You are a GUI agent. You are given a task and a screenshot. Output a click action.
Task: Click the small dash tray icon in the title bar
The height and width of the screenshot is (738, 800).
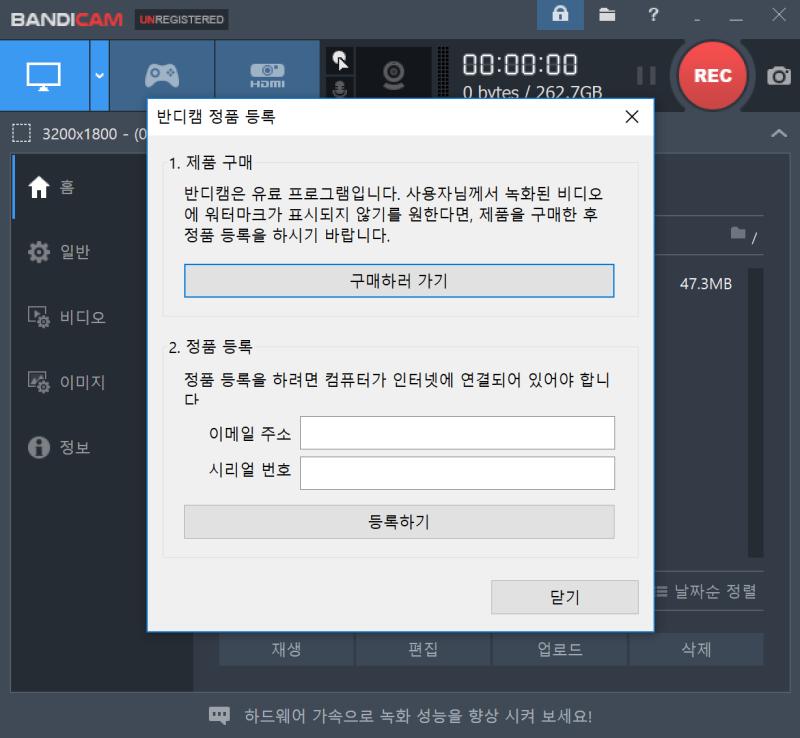coord(697,18)
